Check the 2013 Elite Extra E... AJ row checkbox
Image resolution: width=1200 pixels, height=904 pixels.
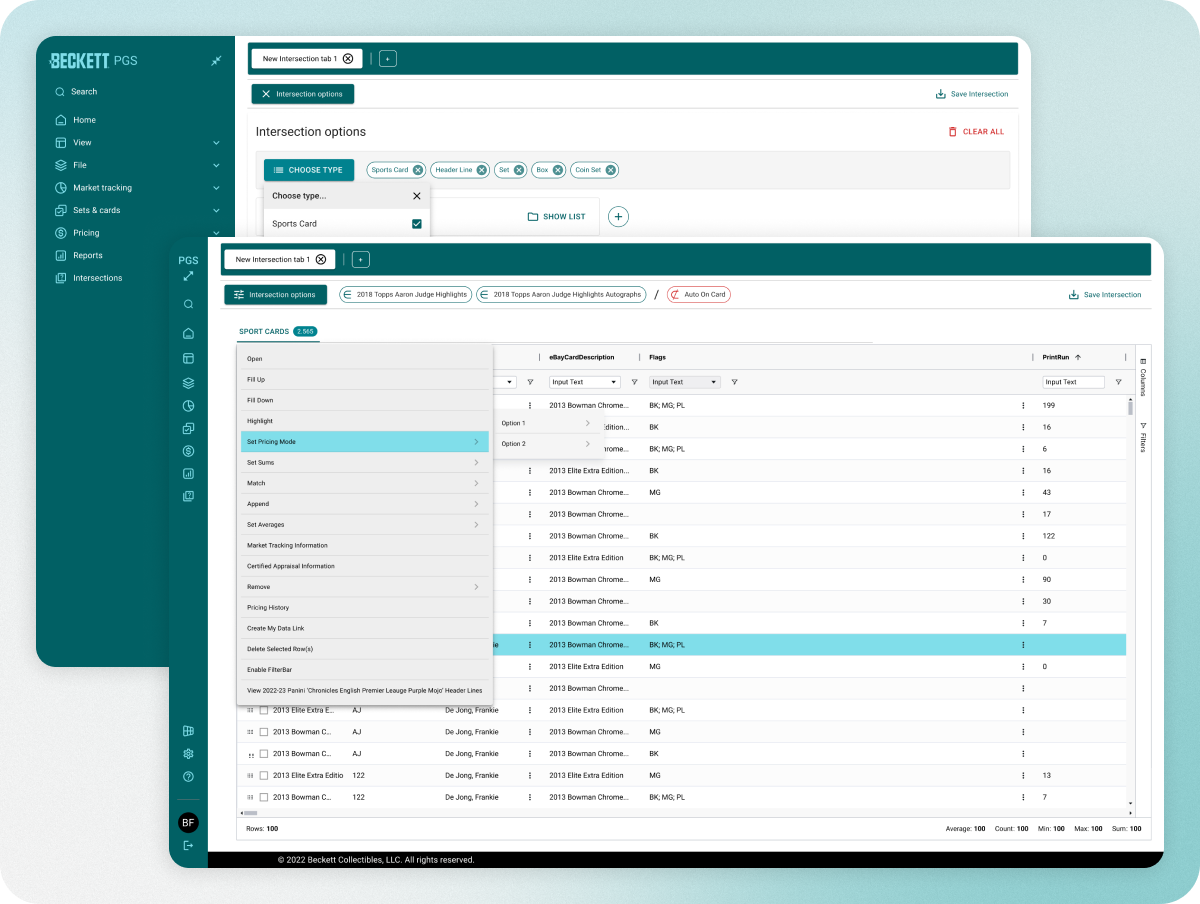pos(264,710)
